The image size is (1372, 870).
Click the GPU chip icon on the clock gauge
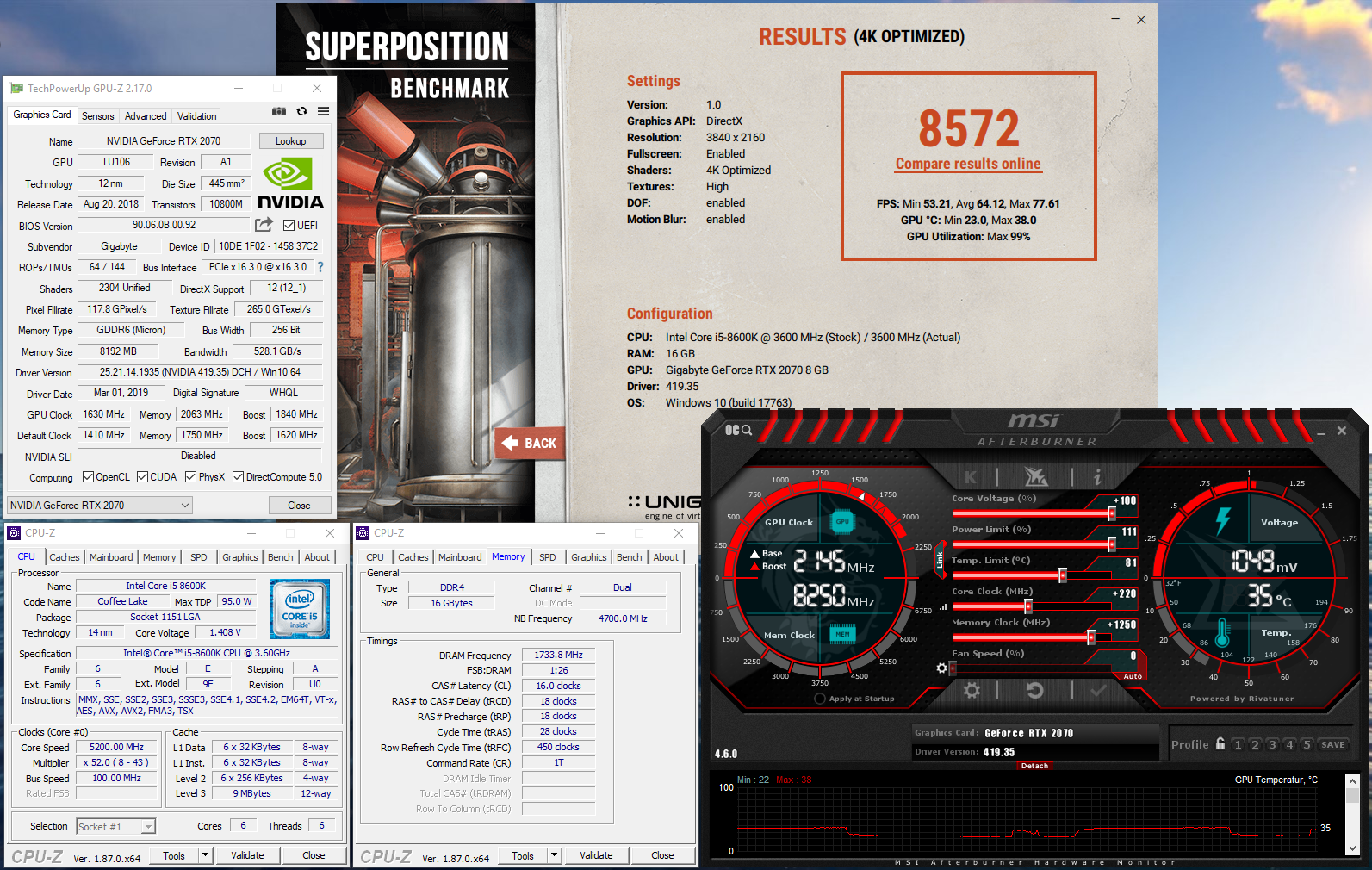(842, 521)
